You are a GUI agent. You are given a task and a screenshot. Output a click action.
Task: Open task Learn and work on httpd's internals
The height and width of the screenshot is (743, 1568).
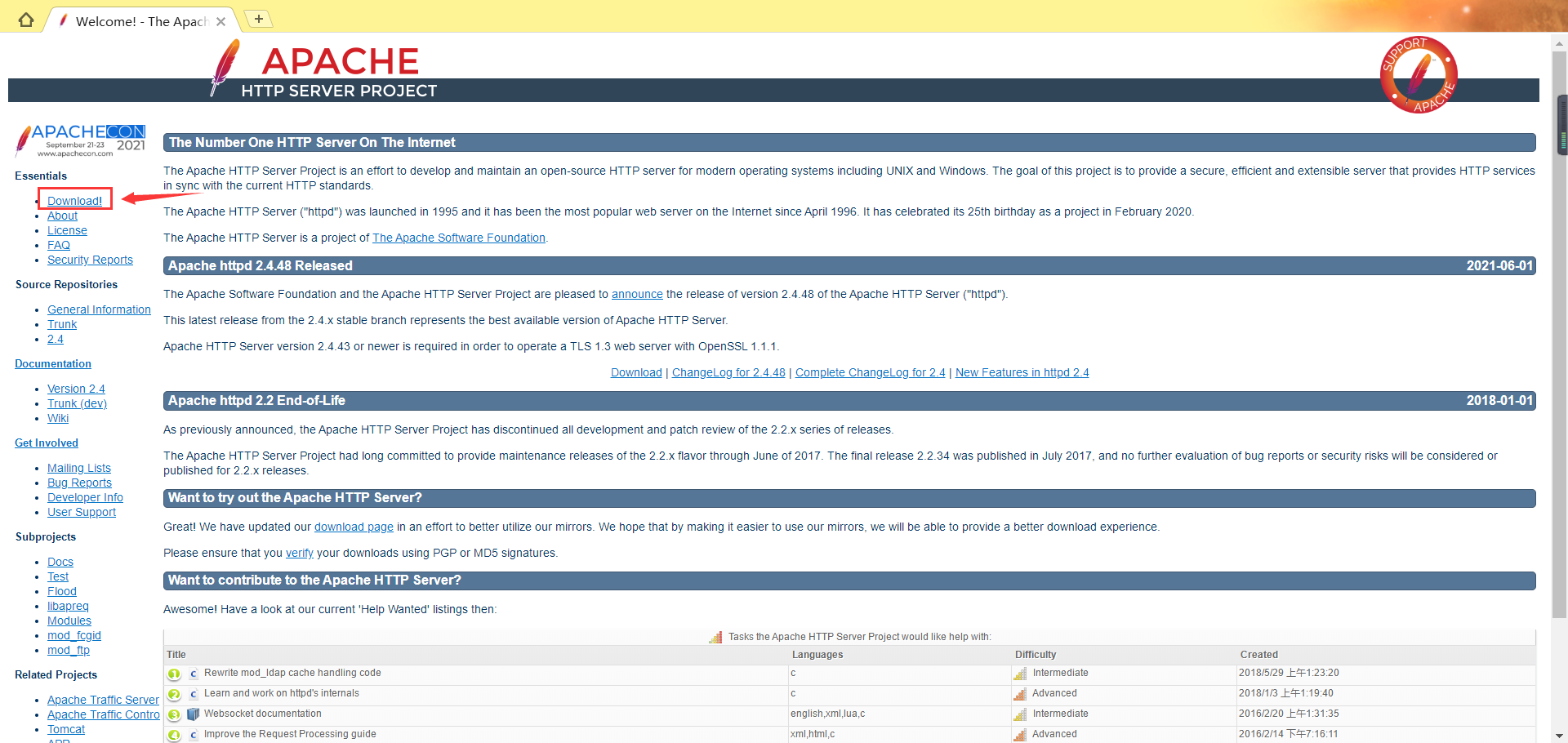tap(282, 693)
